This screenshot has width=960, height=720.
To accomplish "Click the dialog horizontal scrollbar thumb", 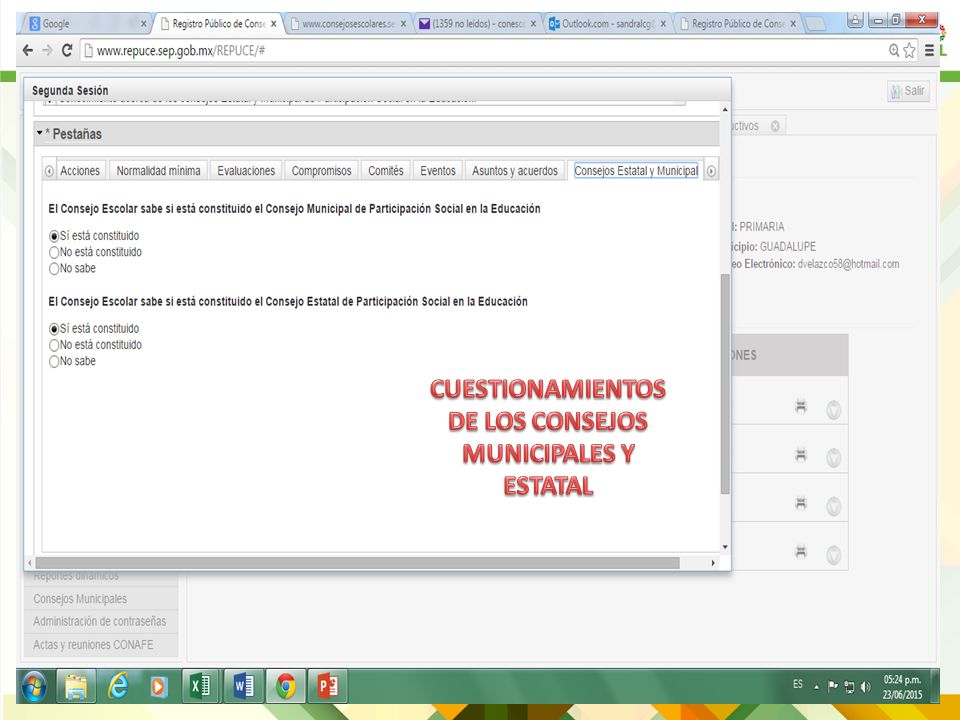I will pyautogui.click(x=358, y=563).
